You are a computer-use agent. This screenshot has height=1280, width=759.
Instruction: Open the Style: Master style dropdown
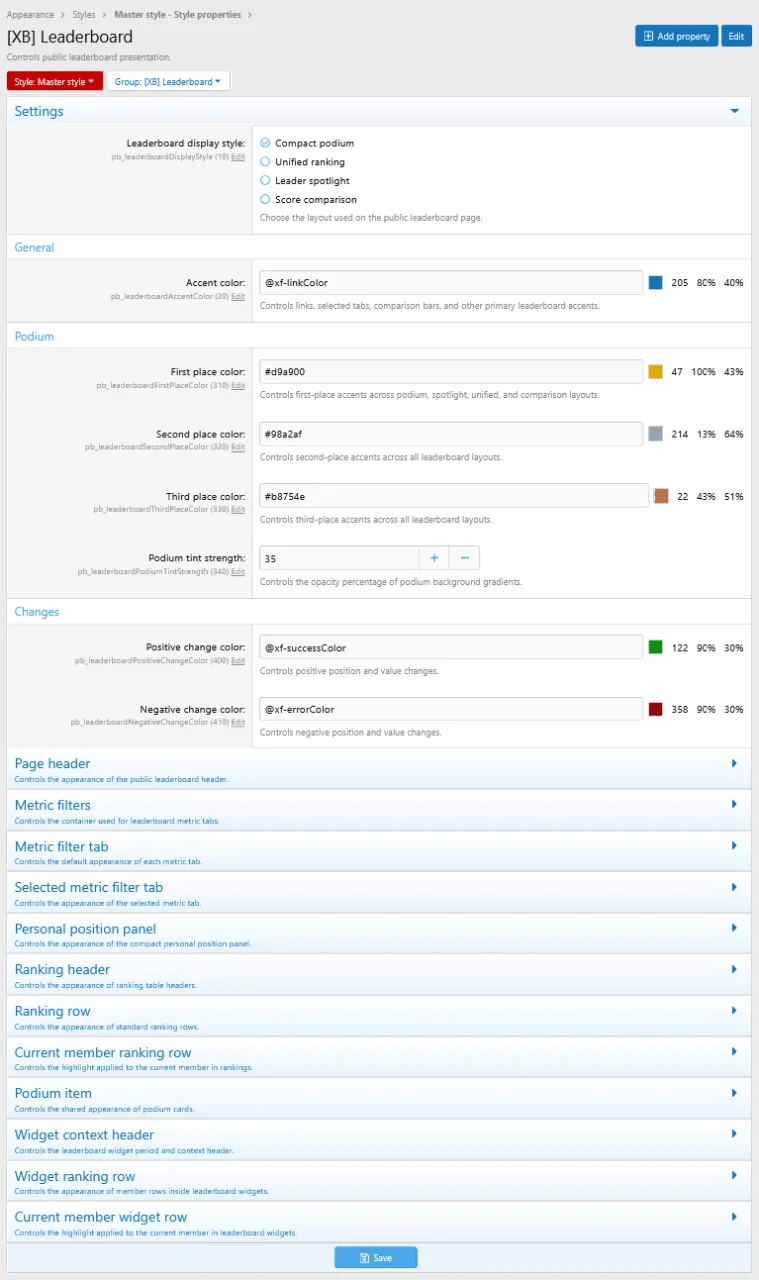point(55,81)
